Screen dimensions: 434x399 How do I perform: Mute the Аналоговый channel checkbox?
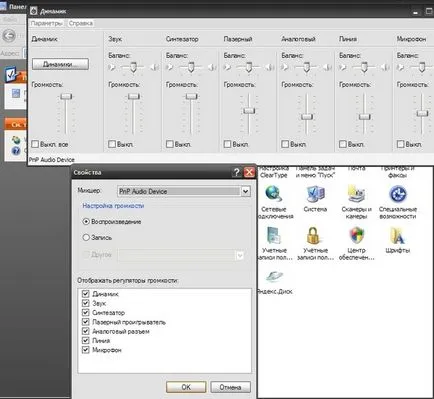coord(285,144)
